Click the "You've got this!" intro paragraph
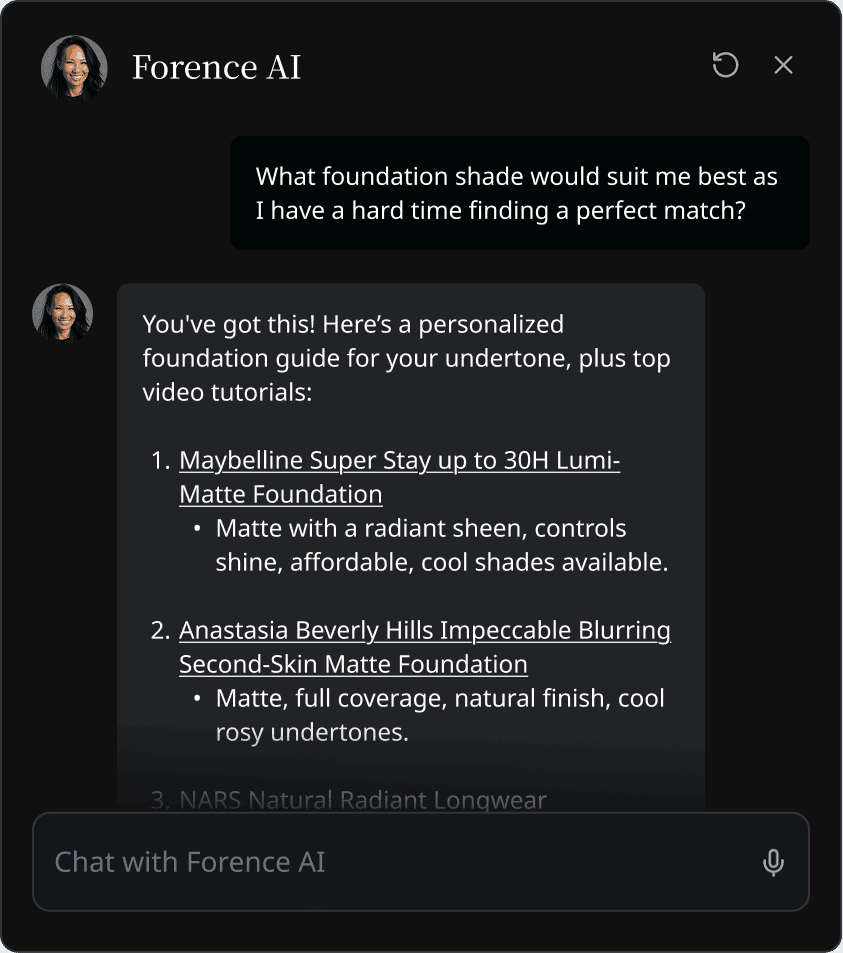 [406, 358]
